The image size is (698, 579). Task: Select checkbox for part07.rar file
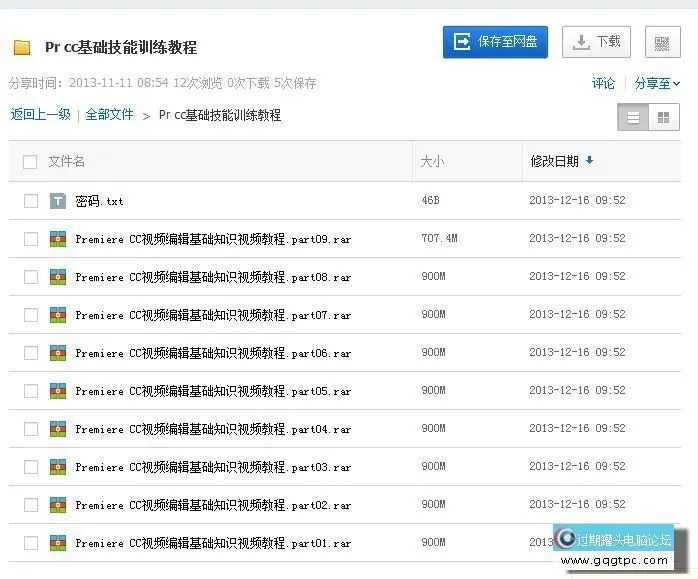click(31, 315)
